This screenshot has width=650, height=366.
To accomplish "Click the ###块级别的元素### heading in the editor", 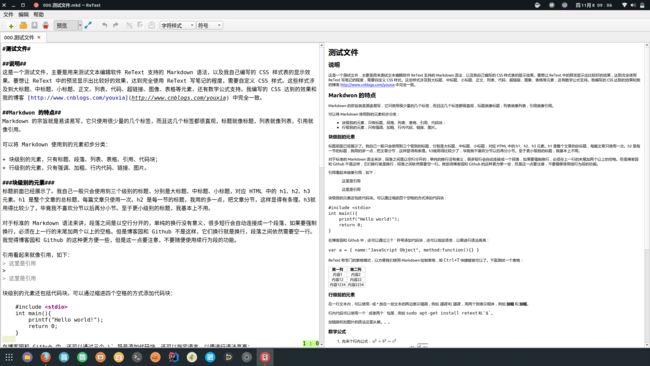I will point(28,183).
